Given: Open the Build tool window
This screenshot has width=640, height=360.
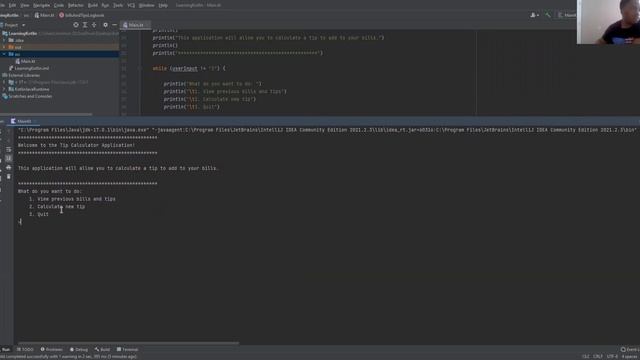Looking at the screenshot, I should 102,349.
